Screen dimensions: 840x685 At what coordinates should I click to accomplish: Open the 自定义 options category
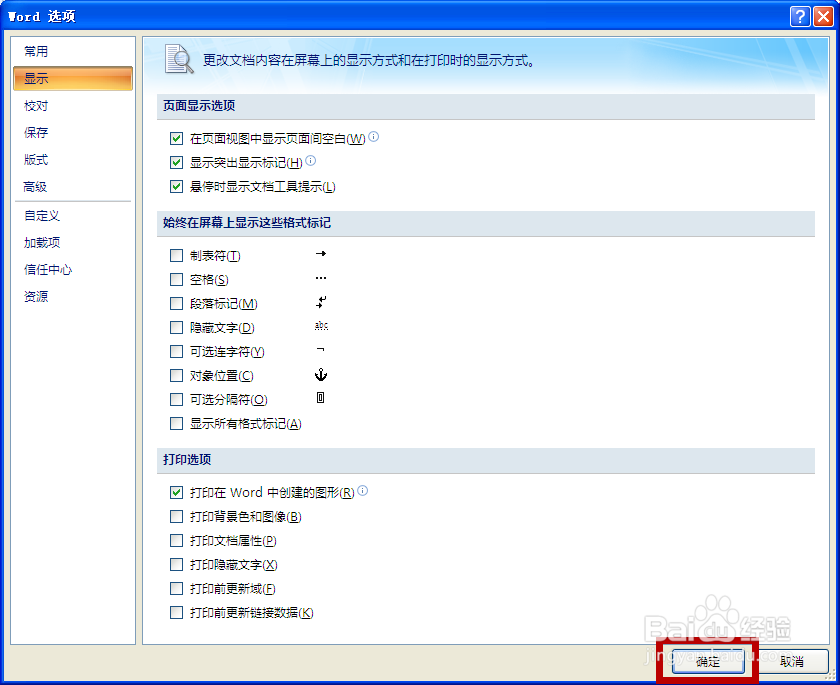pyautogui.click(x=73, y=215)
